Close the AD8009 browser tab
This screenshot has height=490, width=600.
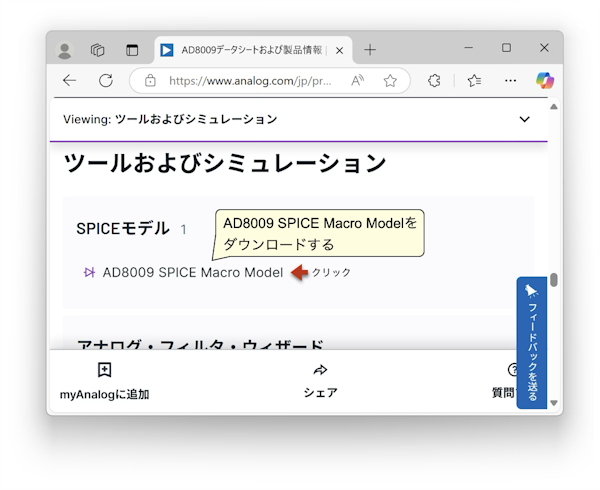[x=339, y=50]
